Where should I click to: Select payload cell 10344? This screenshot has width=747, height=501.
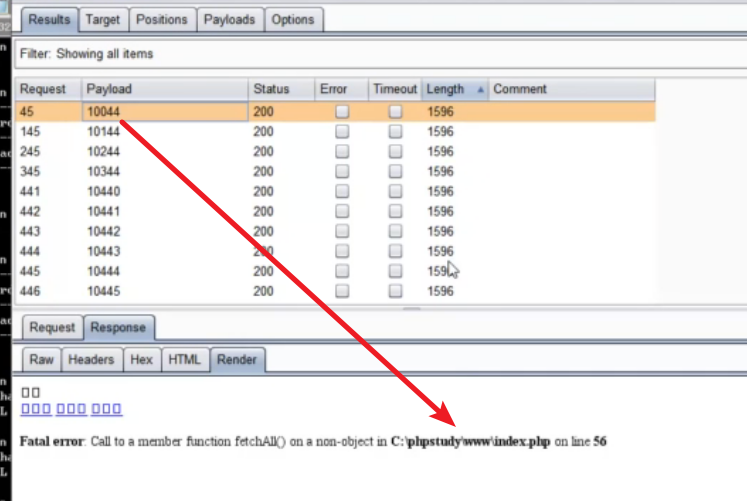165,171
